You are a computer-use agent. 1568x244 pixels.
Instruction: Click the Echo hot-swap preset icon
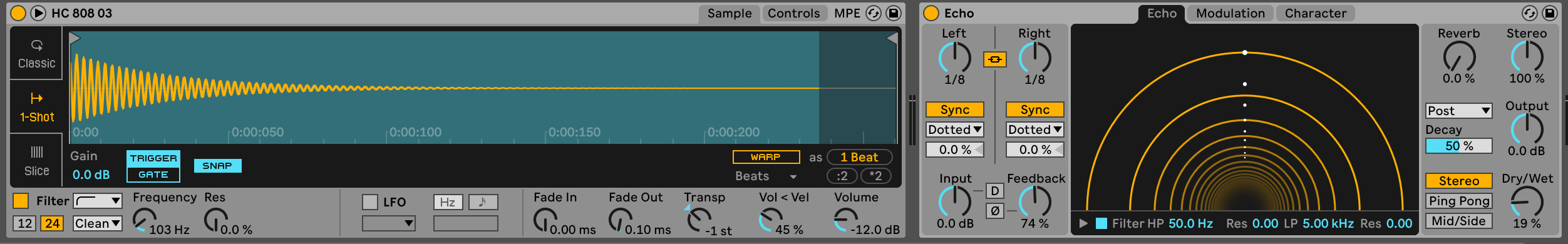tap(1529, 13)
